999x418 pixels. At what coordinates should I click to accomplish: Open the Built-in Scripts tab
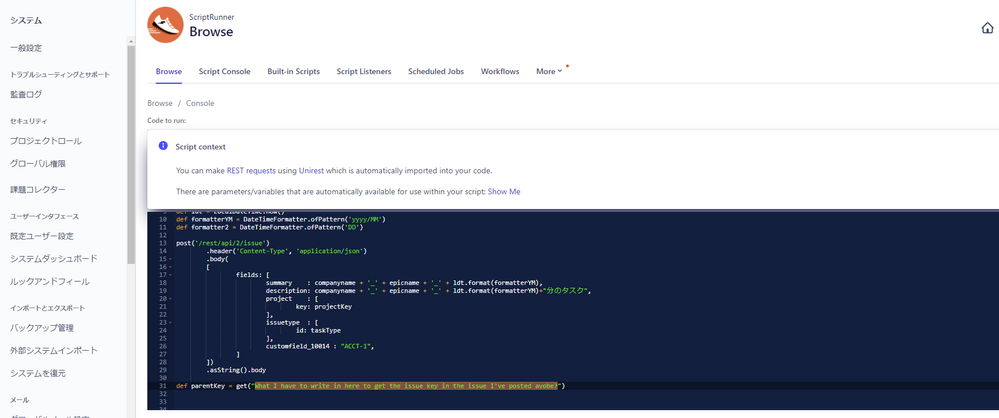coord(294,71)
